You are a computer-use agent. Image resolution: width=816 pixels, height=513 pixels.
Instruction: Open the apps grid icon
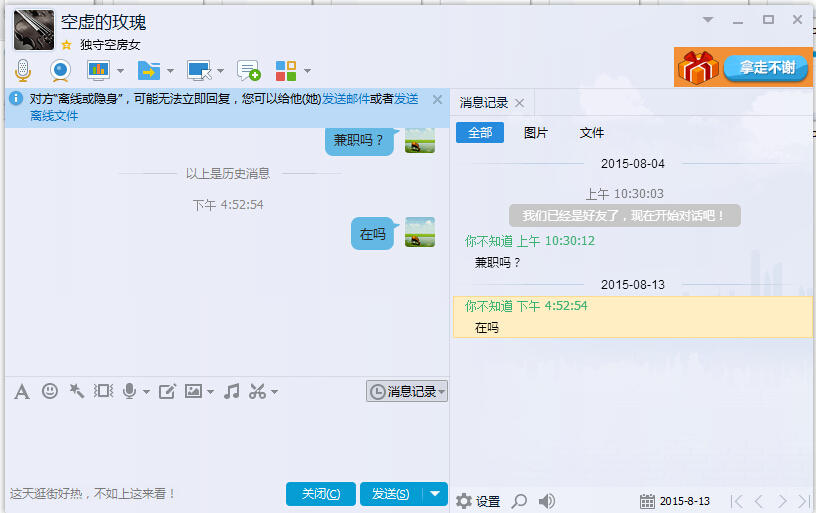(286, 71)
